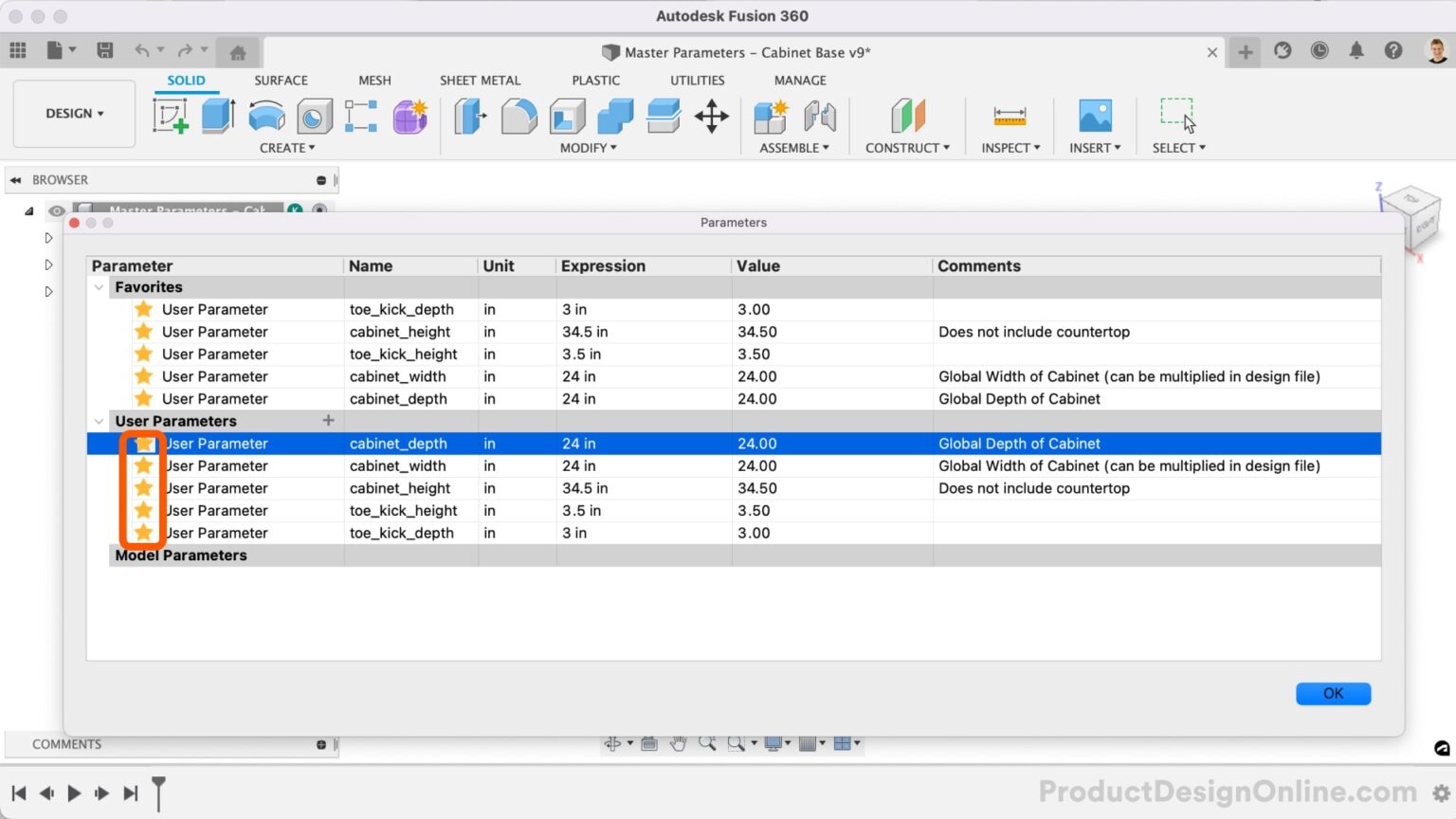The height and width of the screenshot is (819, 1456).
Task: Toggle the favorite star on cabinet_width row
Action: point(143,465)
